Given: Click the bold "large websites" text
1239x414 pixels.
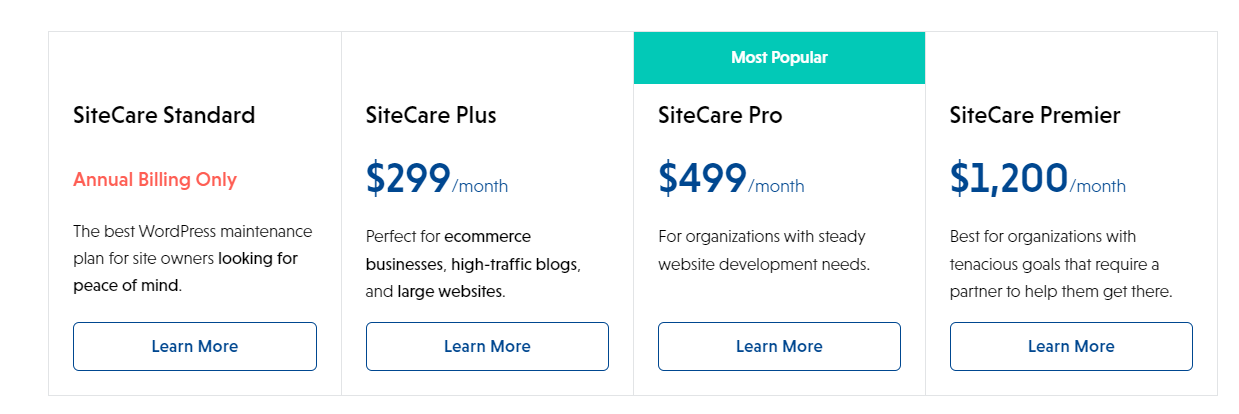Looking at the screenshot, I should [450, 292].
